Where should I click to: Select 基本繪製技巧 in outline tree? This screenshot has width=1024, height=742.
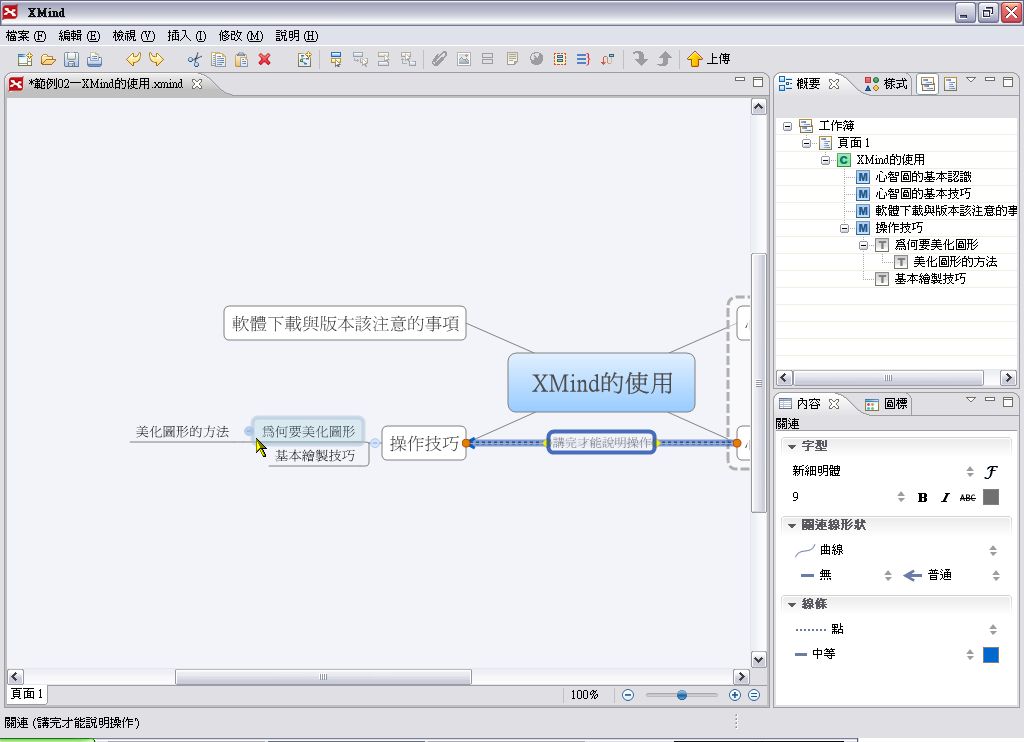(x=930, y=279)
